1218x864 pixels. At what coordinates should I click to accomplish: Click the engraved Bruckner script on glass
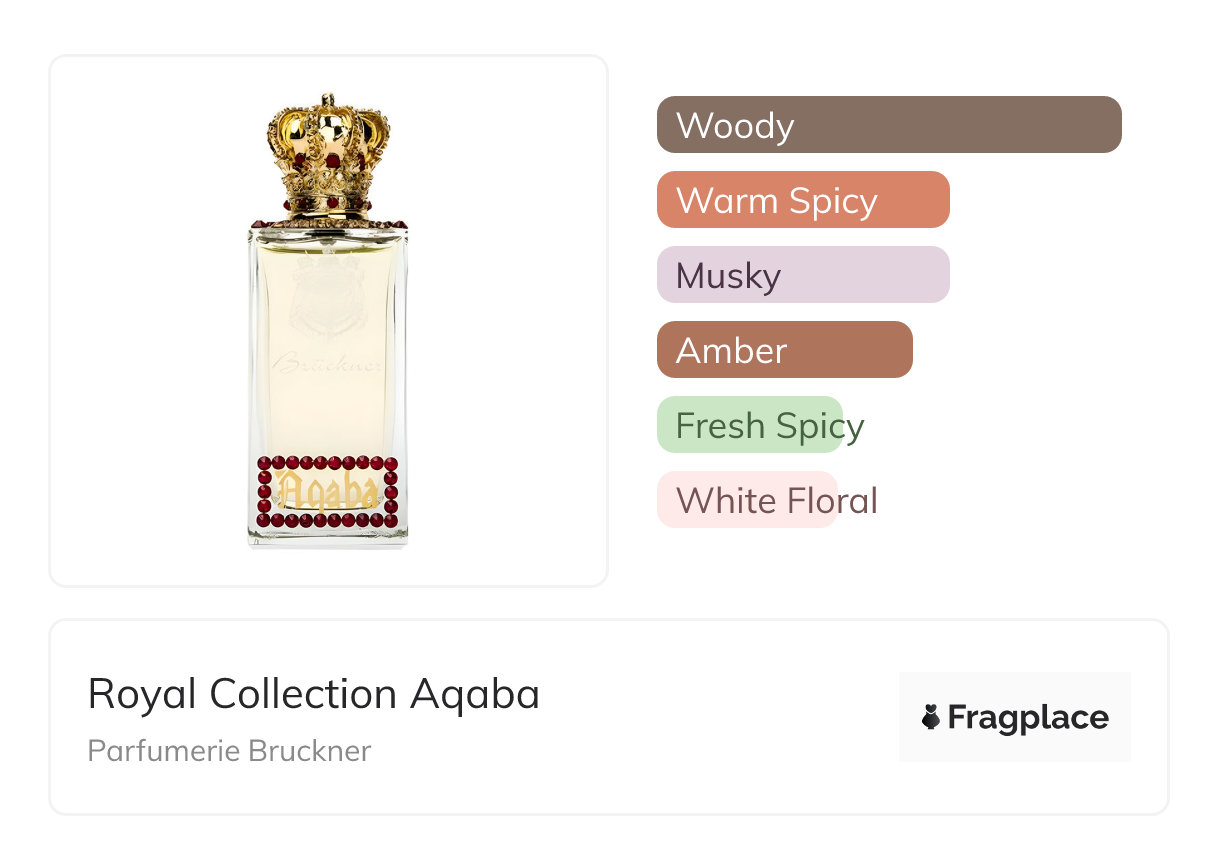point(328,366)
